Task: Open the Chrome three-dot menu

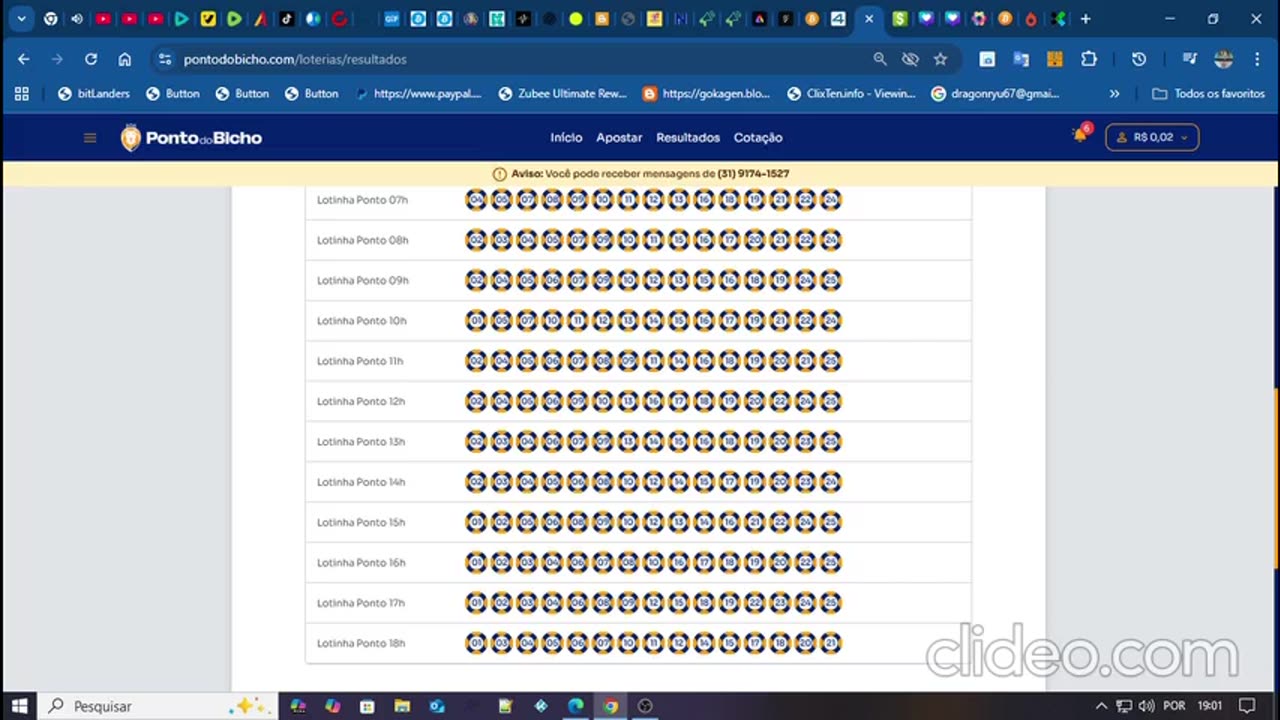Action: point(1257,59)
